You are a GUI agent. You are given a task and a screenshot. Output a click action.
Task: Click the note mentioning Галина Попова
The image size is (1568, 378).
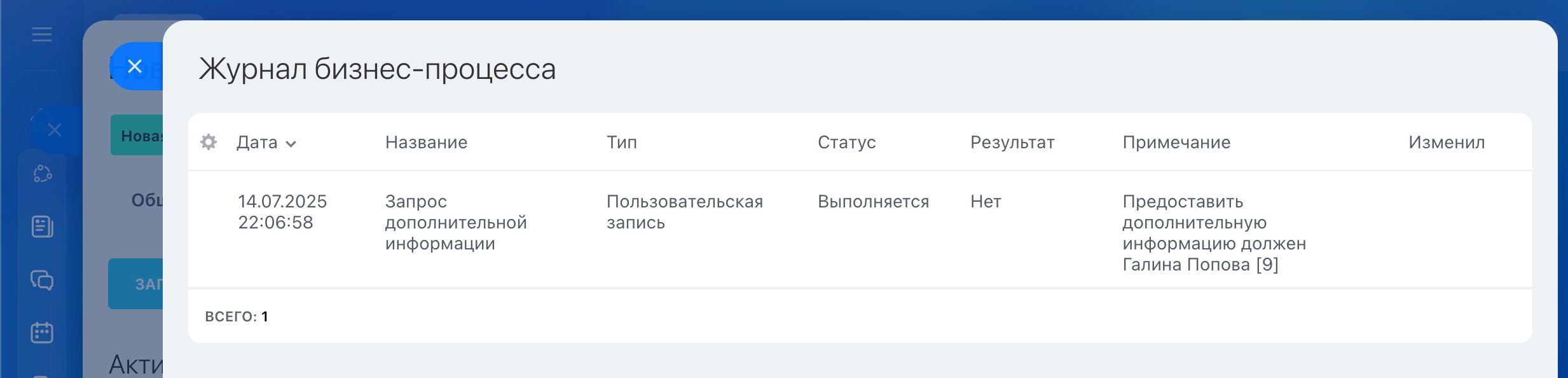point(1214,233)
